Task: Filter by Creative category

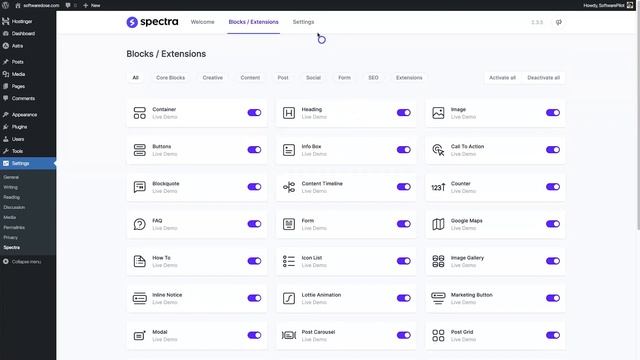Action: pyautogui.click(x=213, y=78)
